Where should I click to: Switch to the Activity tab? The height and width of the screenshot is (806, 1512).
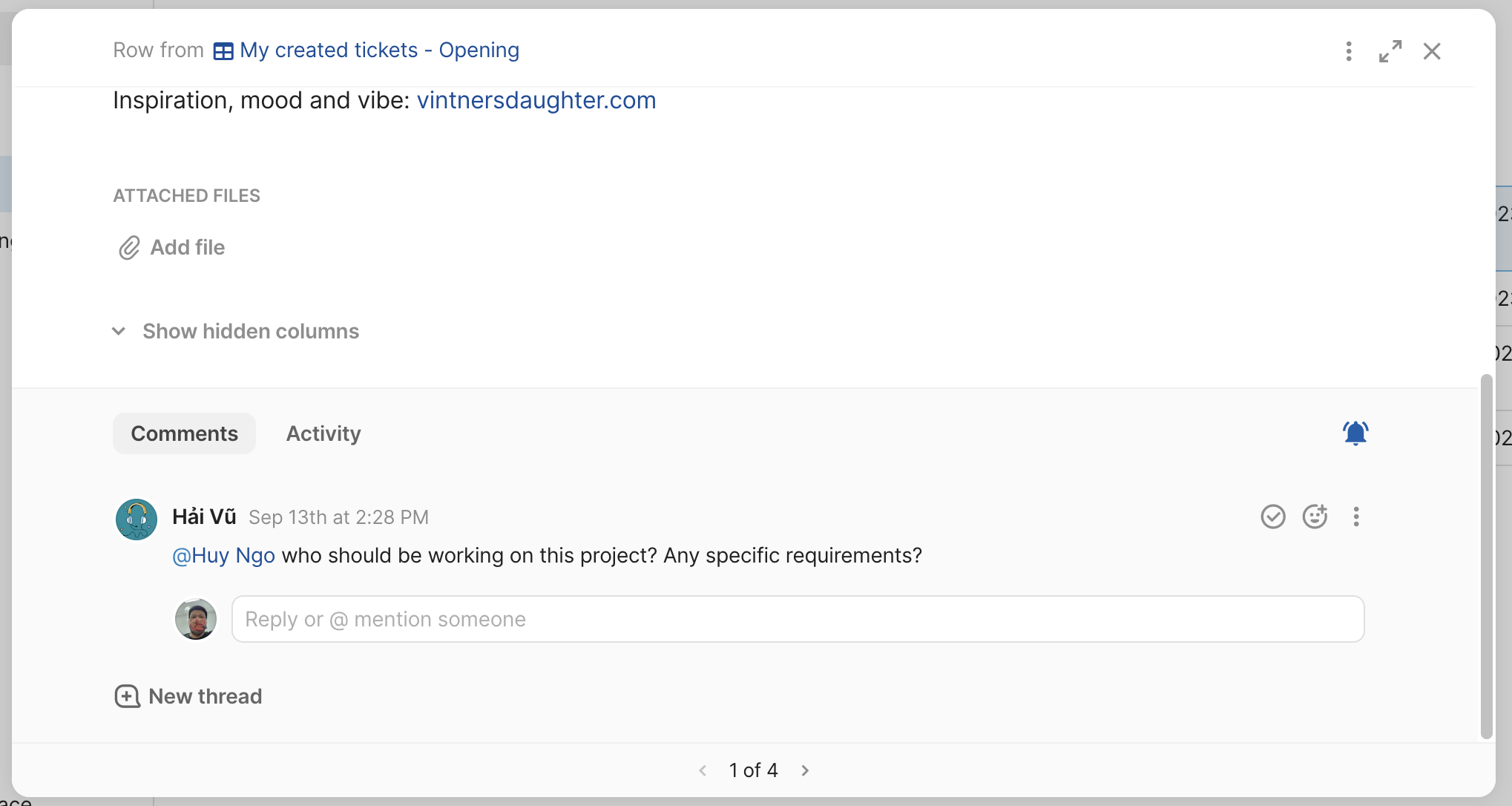[323, 433]
